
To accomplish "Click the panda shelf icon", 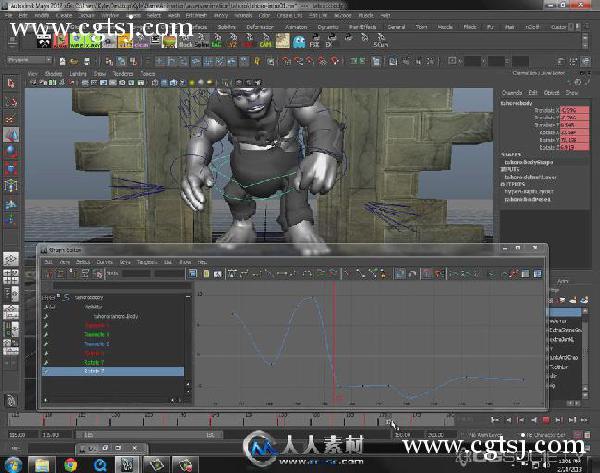I will (44, 41).
